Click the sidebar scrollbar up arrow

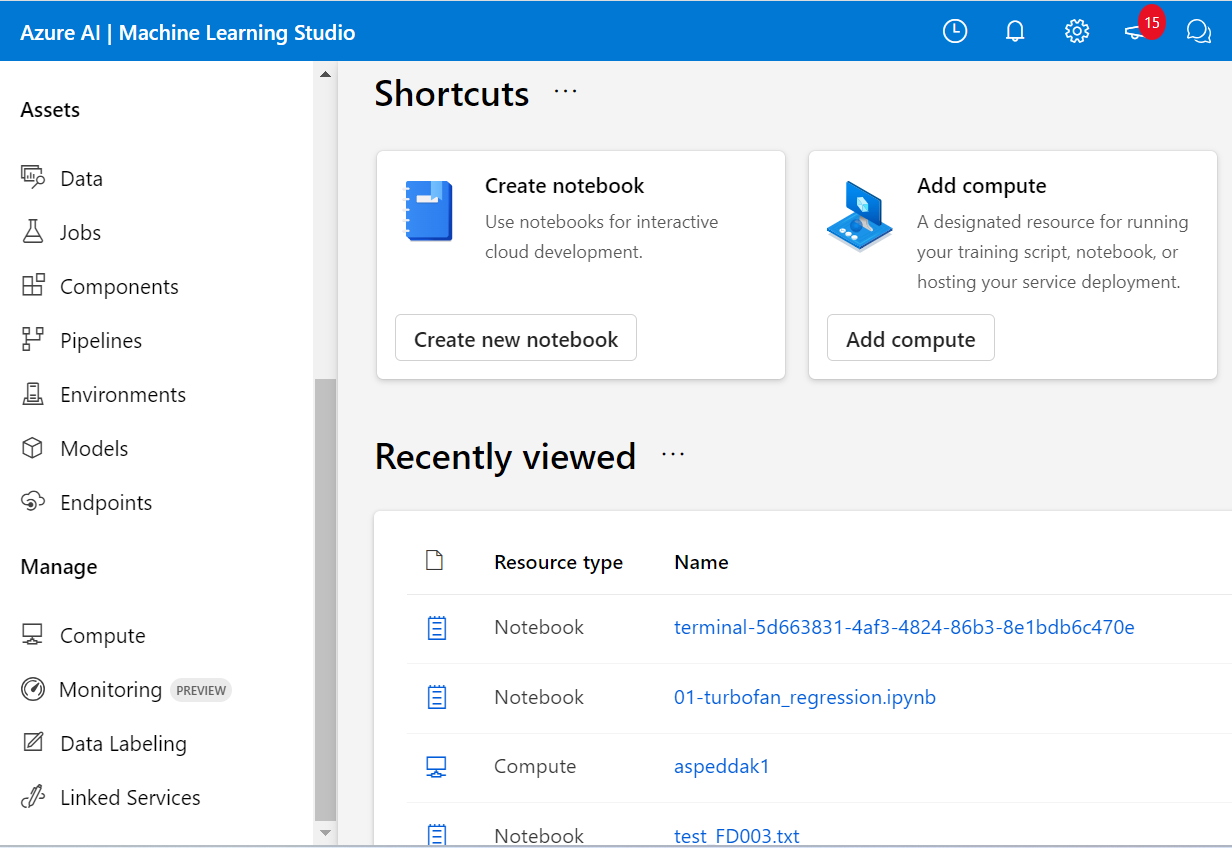pyautogui.click(x=325, y=74)
